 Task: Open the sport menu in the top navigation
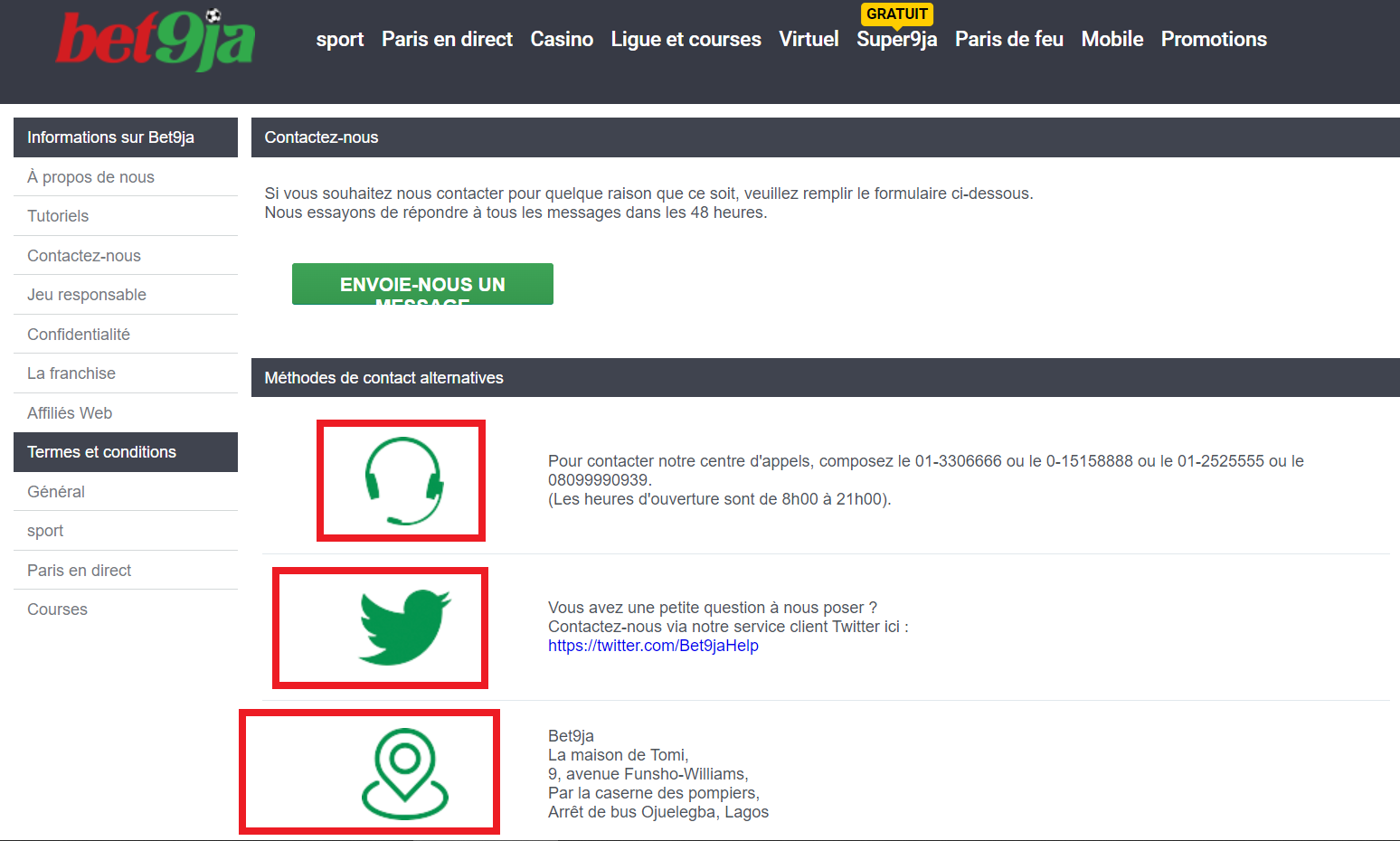pyautogui.click(x=340, y=39)
